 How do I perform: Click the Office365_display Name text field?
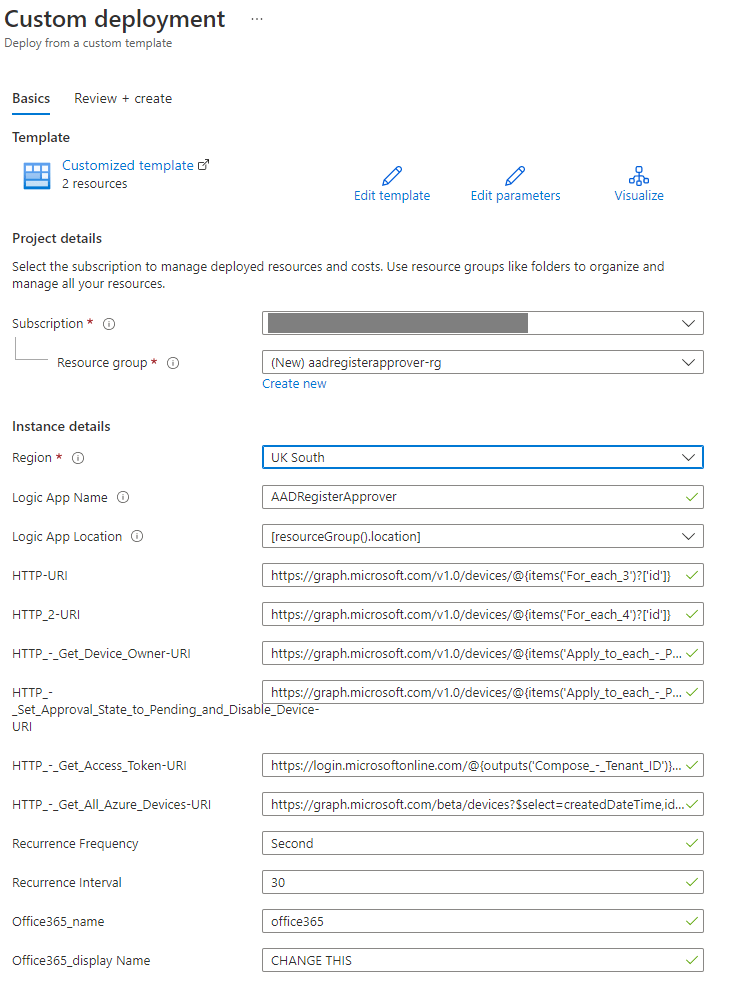point(472,960)
